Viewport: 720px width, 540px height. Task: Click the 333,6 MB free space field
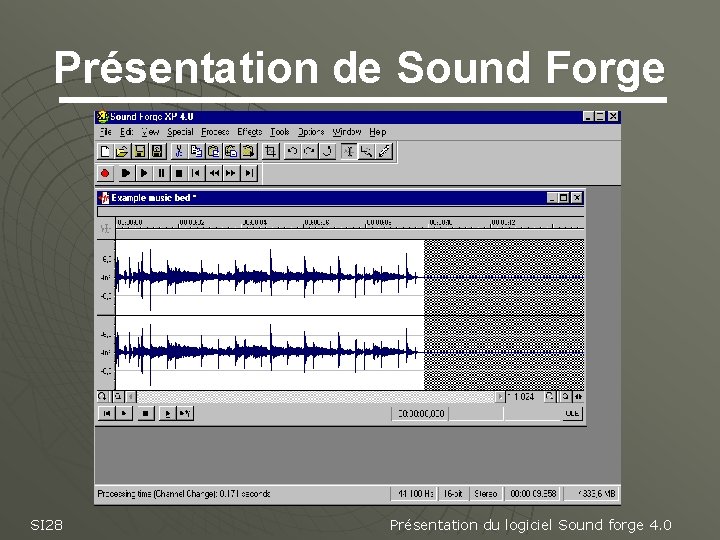[592, 494]
